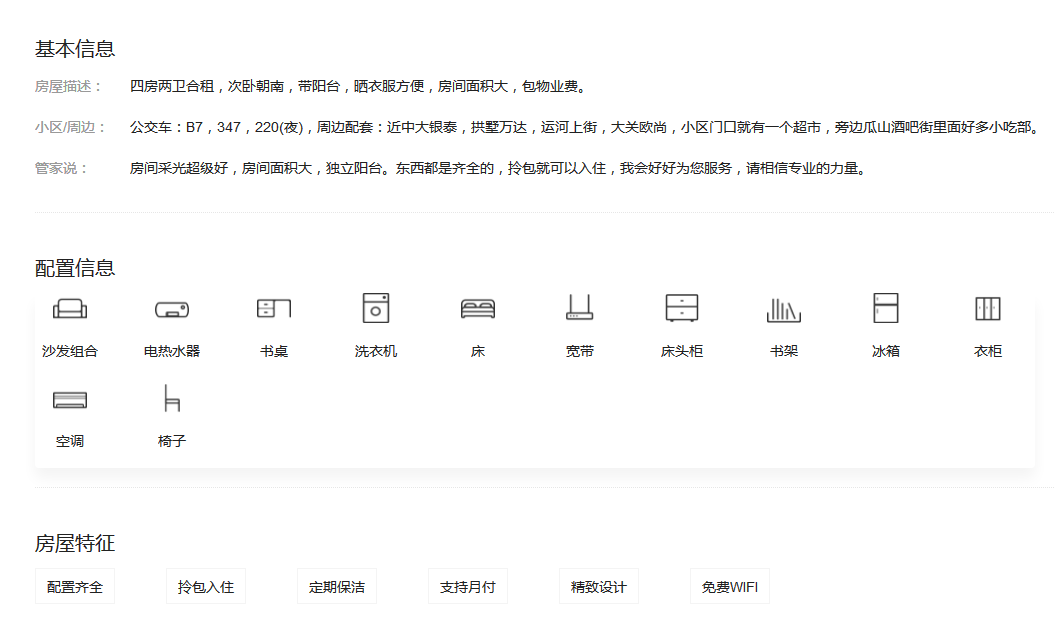
Task: Click the washing machine (洗衣机) icon
Action: 376,308
